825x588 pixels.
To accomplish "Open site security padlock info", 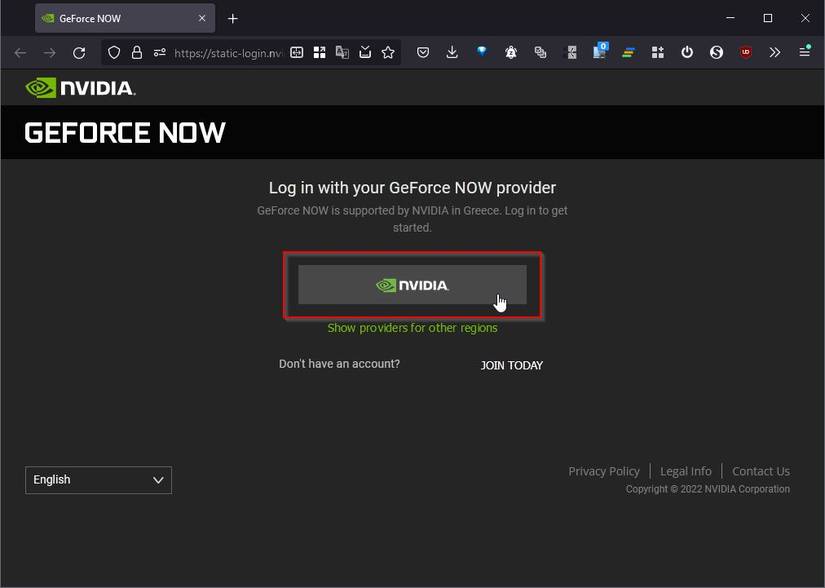I will pos(137,53).
